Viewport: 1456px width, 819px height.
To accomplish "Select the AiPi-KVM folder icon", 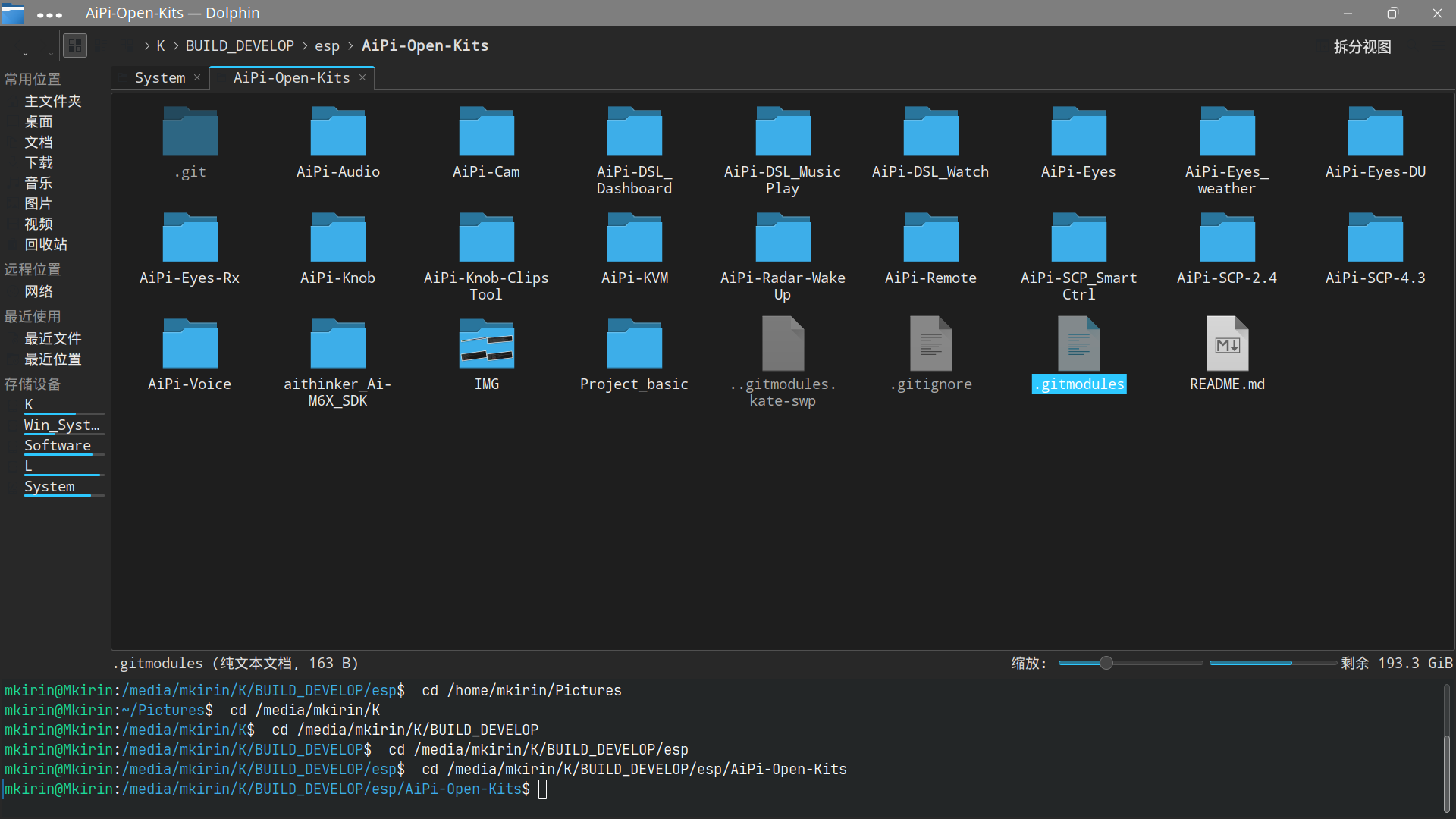I will [634, 237].
